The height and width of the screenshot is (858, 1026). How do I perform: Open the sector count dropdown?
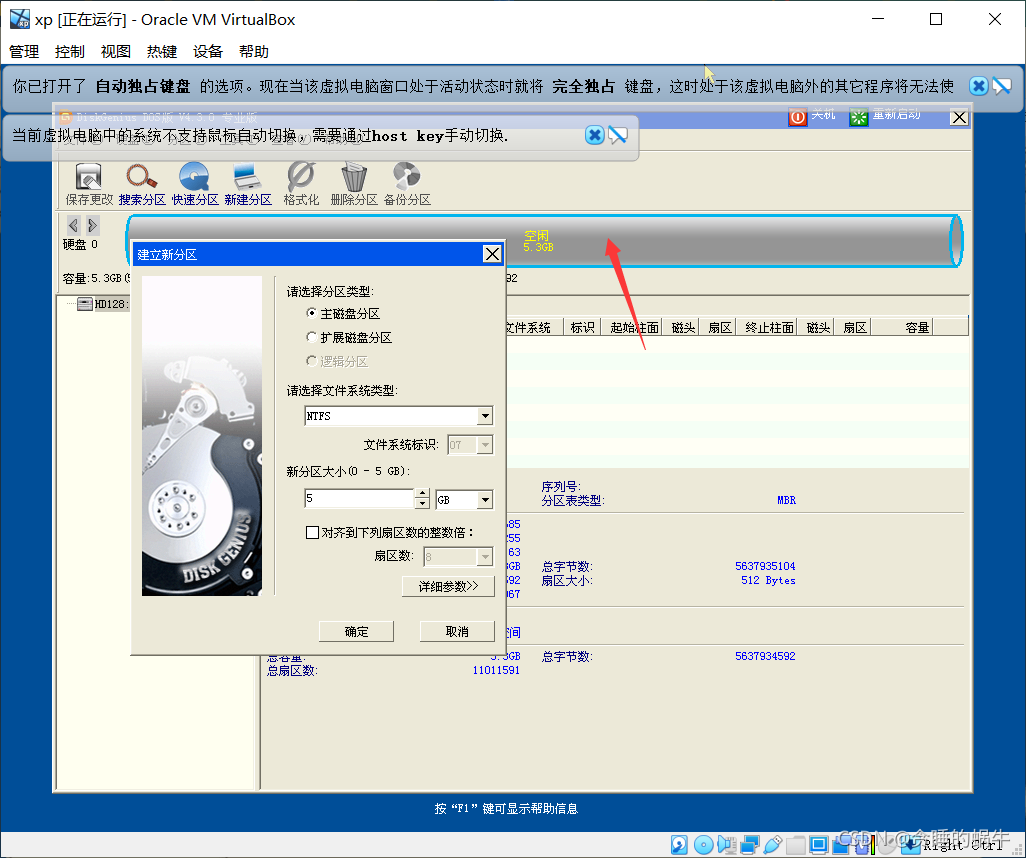[x=485, y=557]
